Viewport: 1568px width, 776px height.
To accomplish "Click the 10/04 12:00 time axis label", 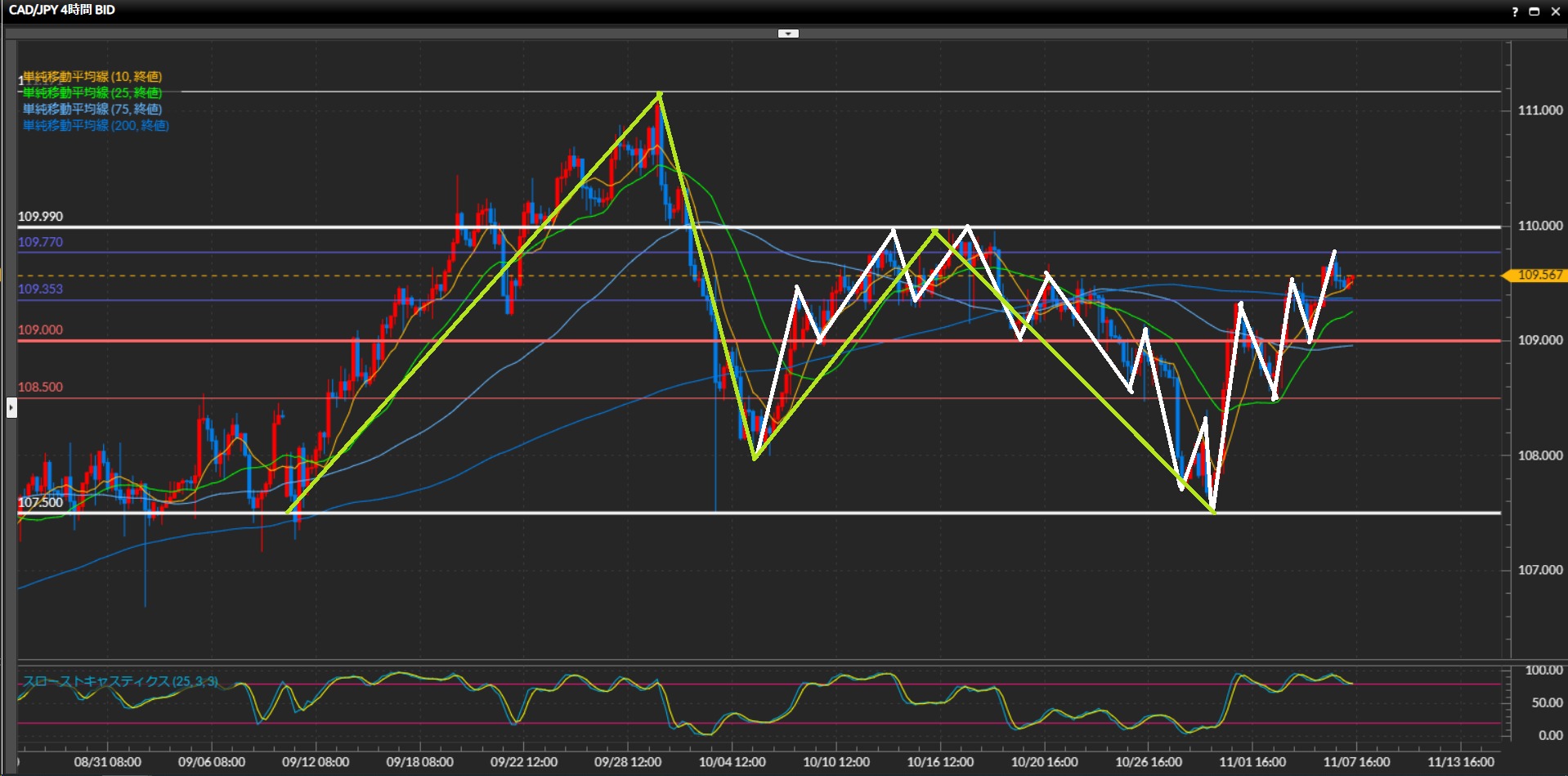I will coord(732,762).
